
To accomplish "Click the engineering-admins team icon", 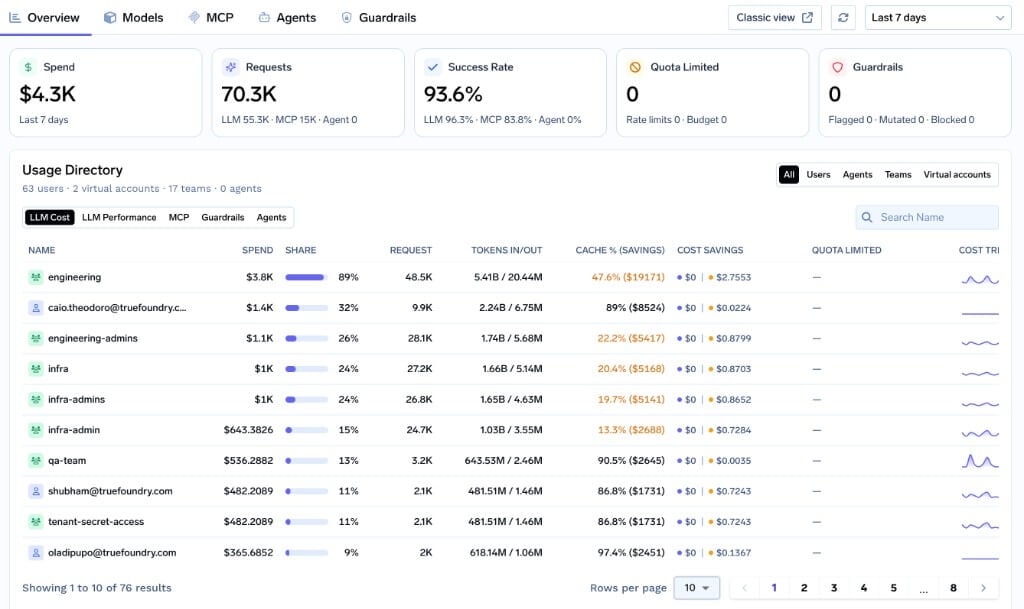I will (36, 339).
